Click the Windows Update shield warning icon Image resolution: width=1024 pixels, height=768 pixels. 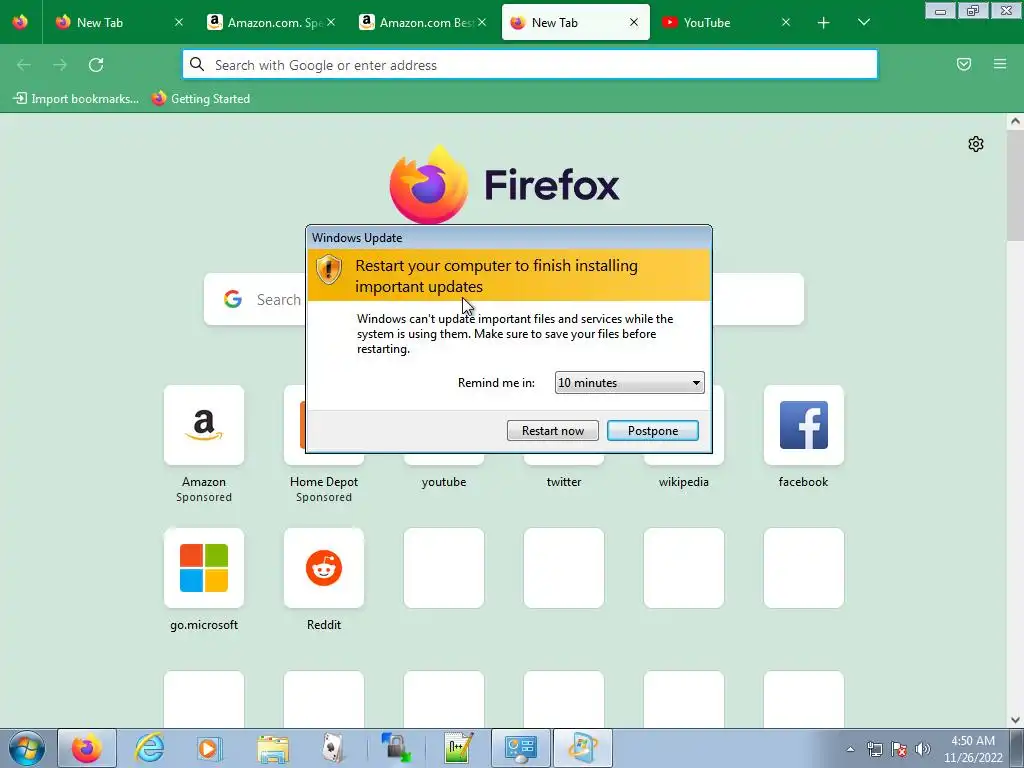coord(328,268)
